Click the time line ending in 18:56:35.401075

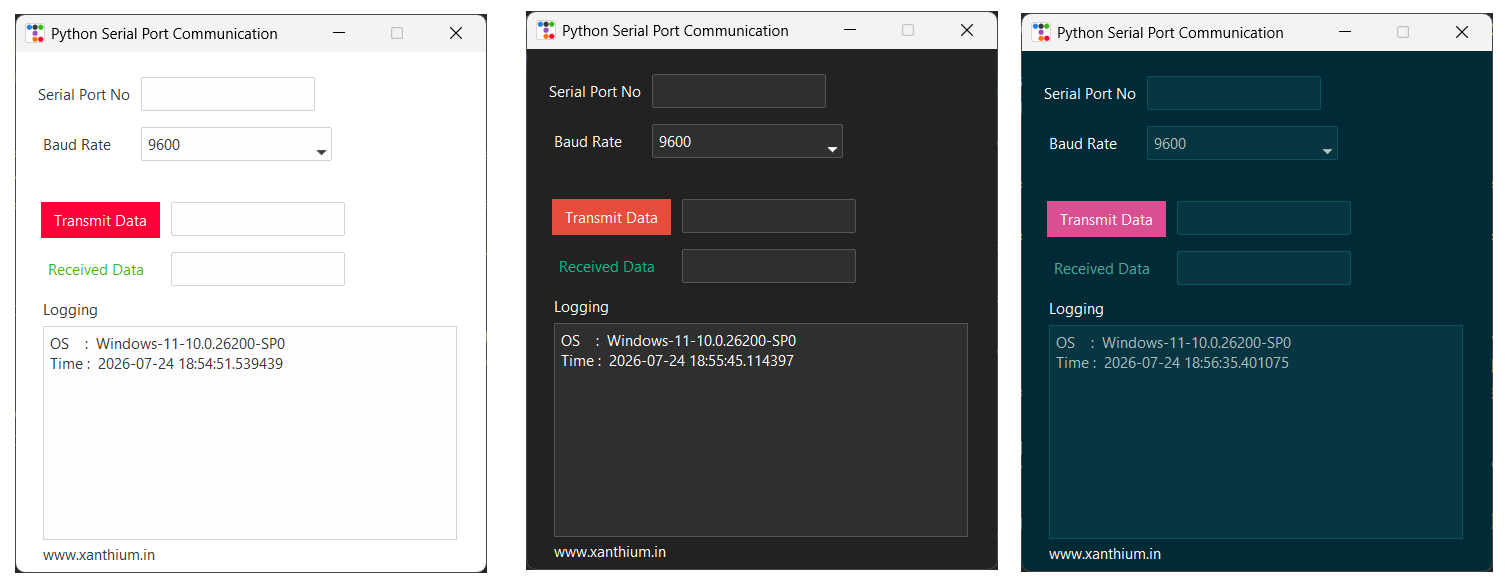coord(1173,363)
